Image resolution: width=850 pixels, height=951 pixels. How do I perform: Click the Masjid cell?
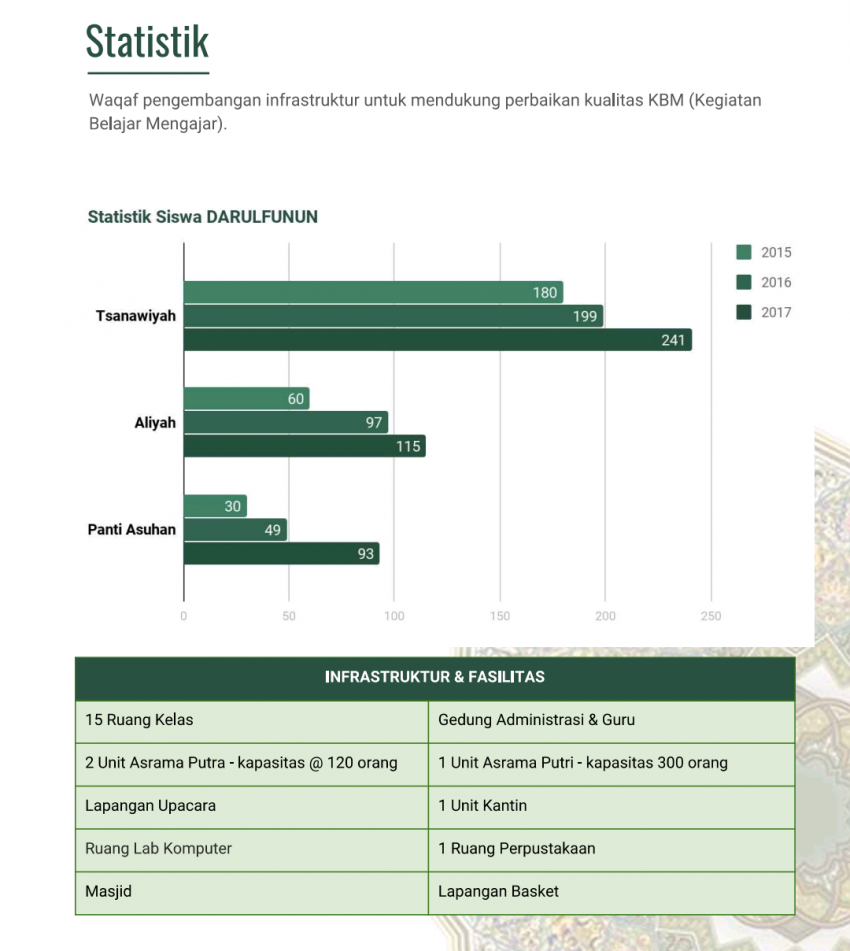click(x=252, y=893)
